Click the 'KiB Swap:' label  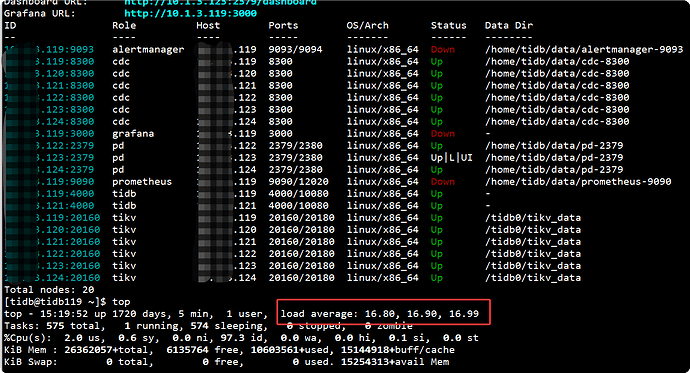click(31, 362)
